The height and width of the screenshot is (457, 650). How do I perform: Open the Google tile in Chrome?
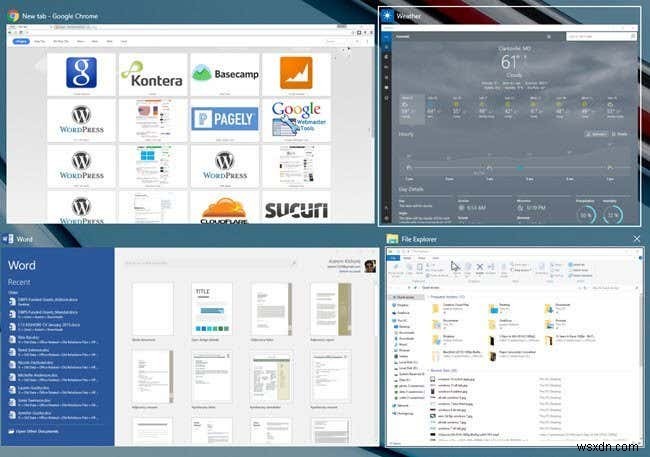click(81, 74)
